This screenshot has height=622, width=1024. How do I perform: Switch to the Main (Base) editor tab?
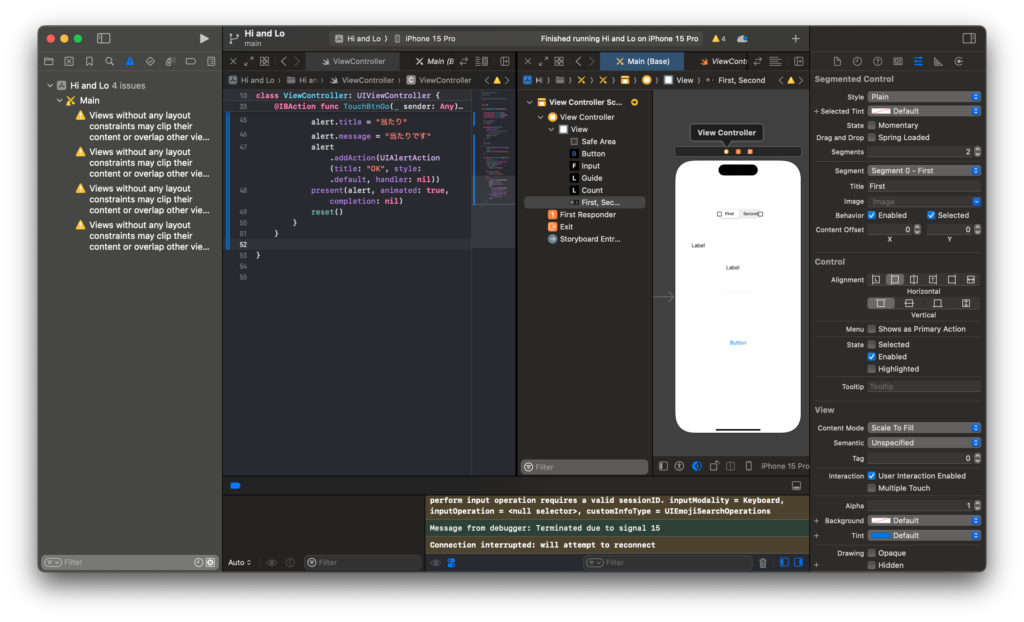point(642,61)
